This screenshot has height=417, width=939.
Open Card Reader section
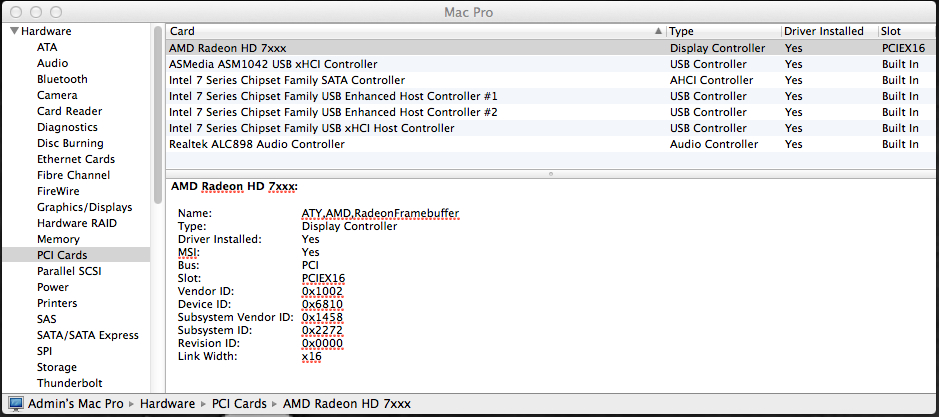click(x=69, y=111)
